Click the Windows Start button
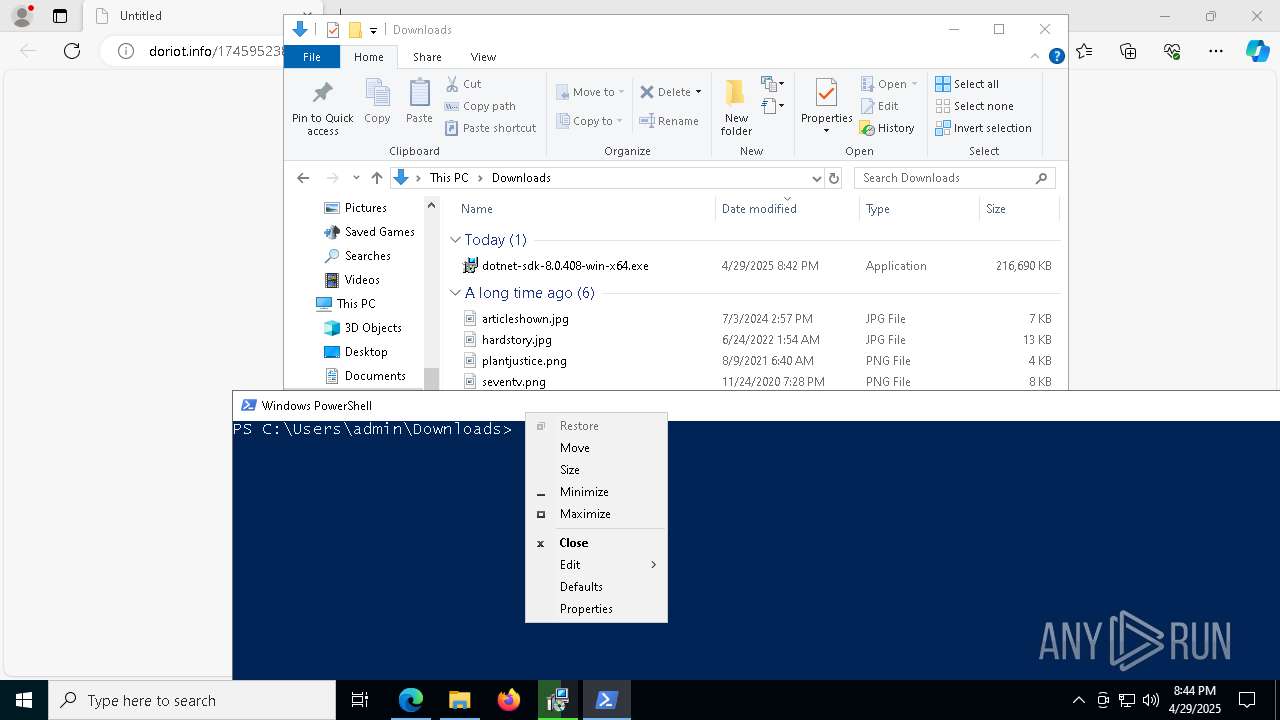 pyautogui.click(x=24, y=700)
